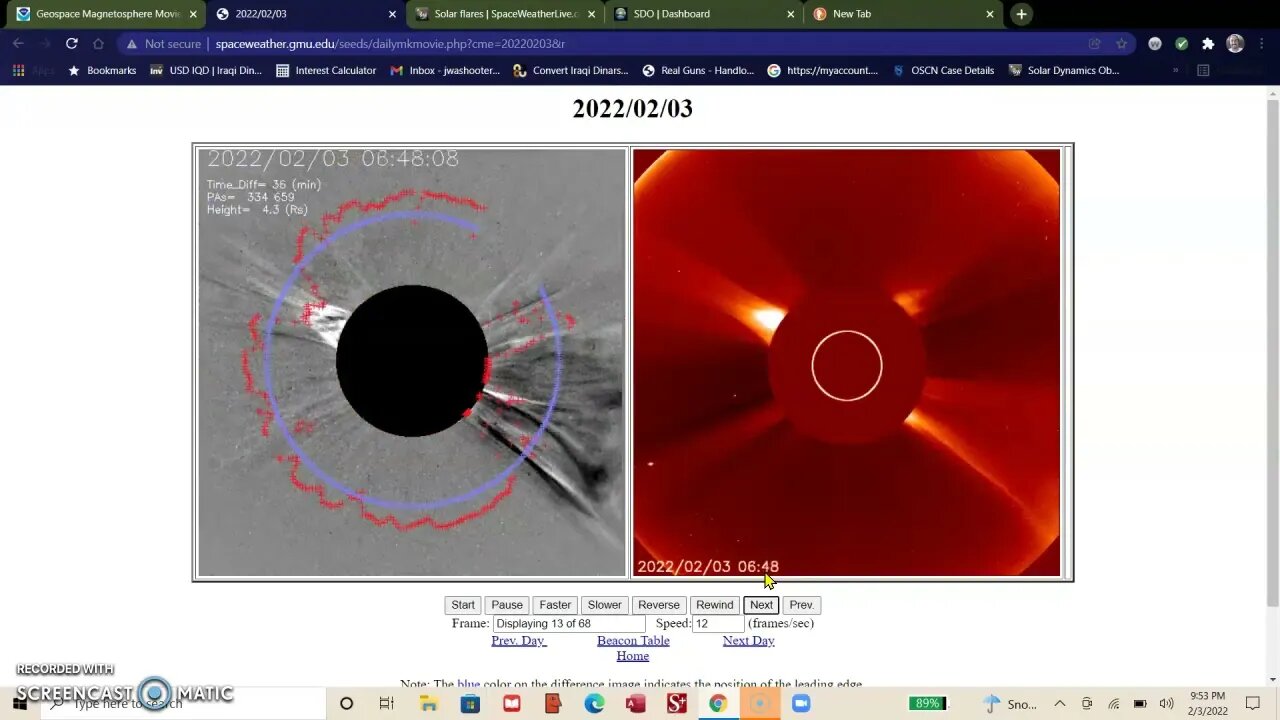Open Microsoft Edge from taskbar
Screen dimensions: 1280x720
click(x=594, y=704)
